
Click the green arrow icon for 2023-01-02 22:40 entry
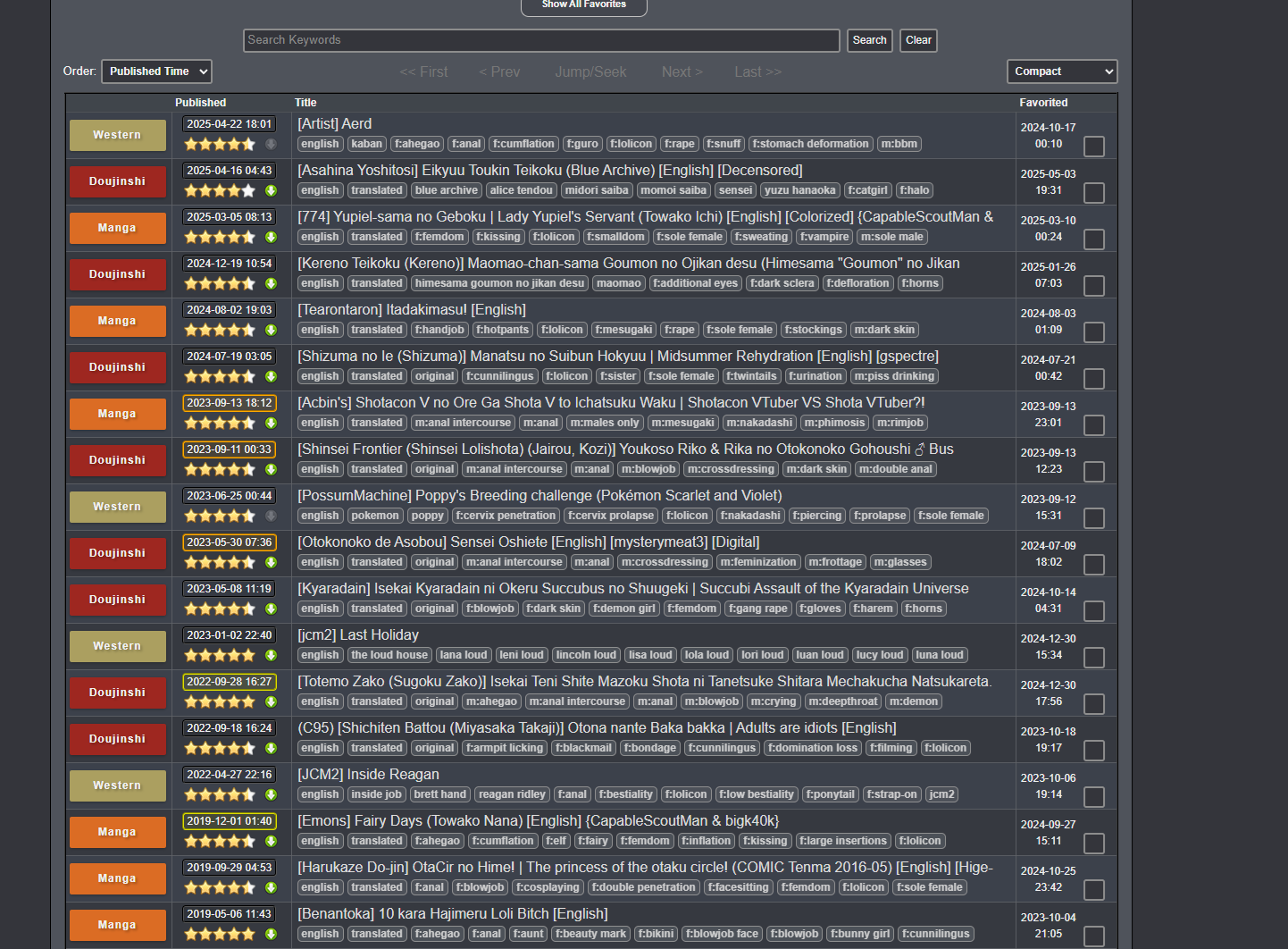click(271, 655)
